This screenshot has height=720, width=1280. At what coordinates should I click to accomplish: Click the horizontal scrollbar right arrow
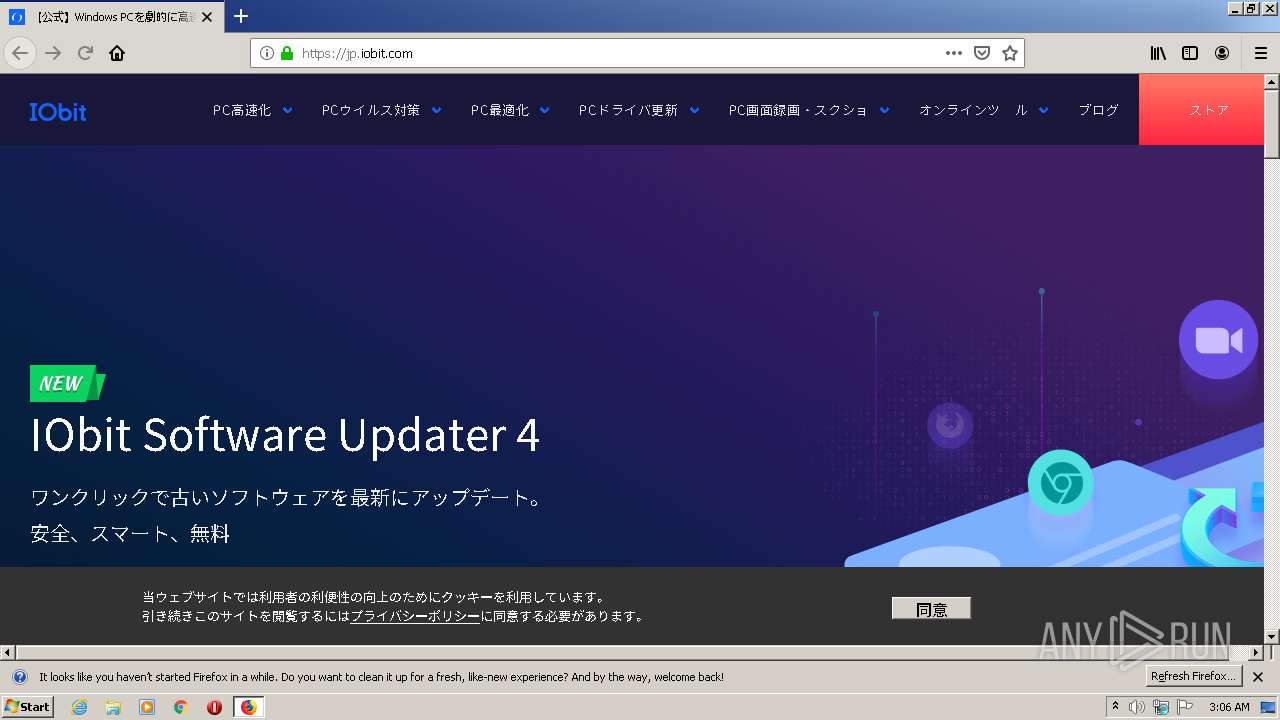[x=1257, y=652]
